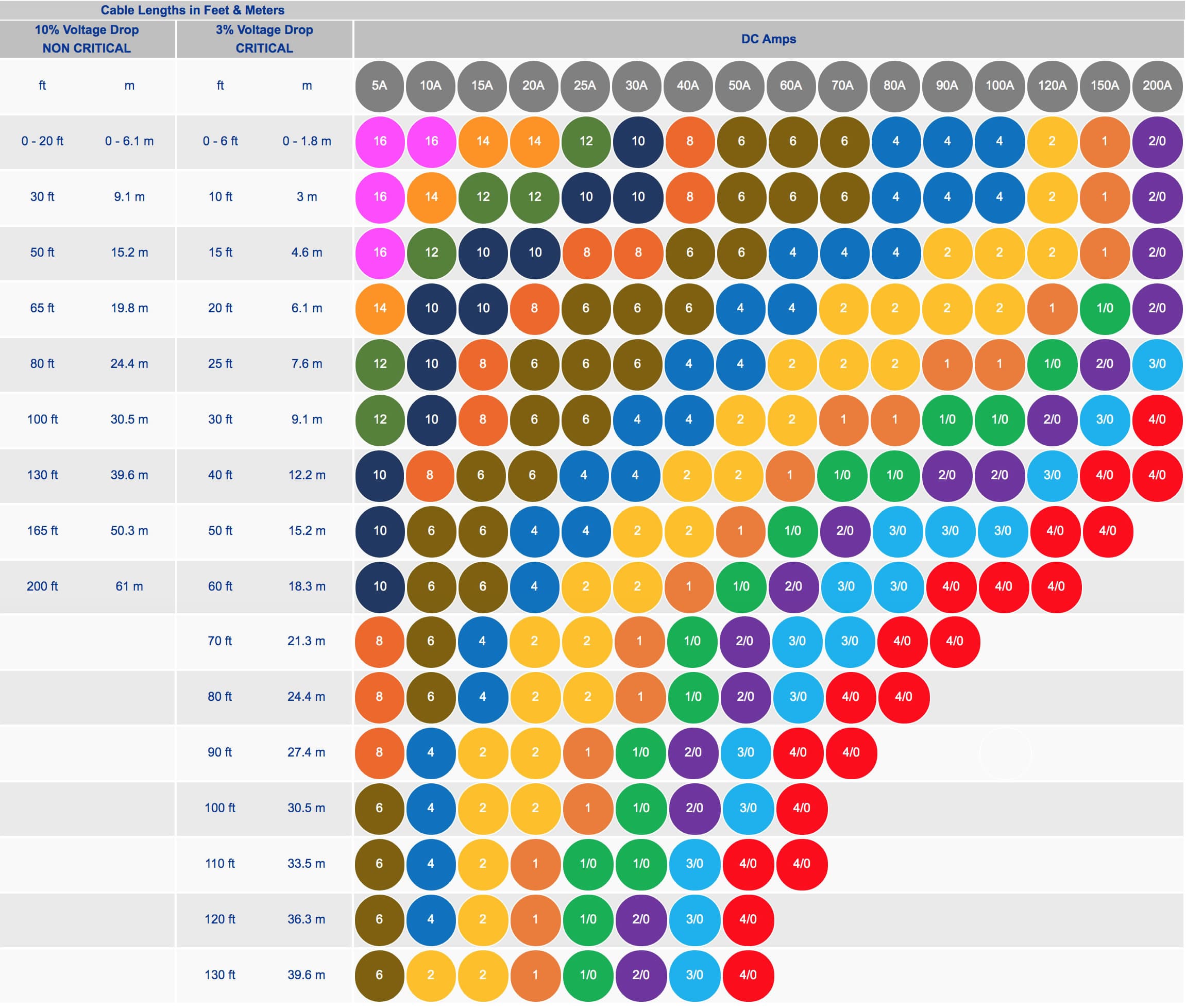Viewport: 1186px width, 1008px height.
Task: Select the '21.3 m' length cell
Action: 306,642
